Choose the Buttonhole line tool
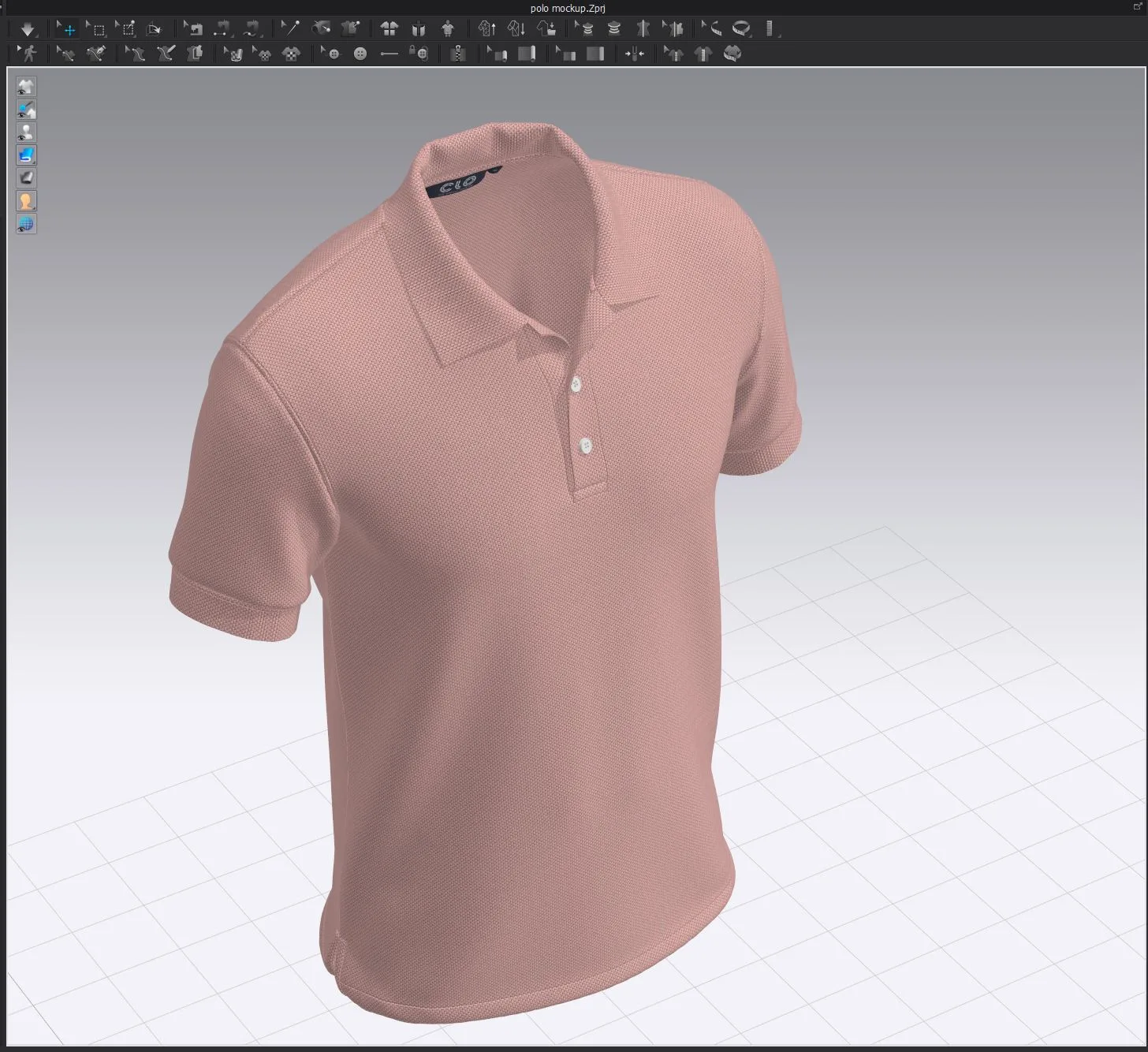The height and width of the screenshot is (1052, 1148). [x=389, y=54]
